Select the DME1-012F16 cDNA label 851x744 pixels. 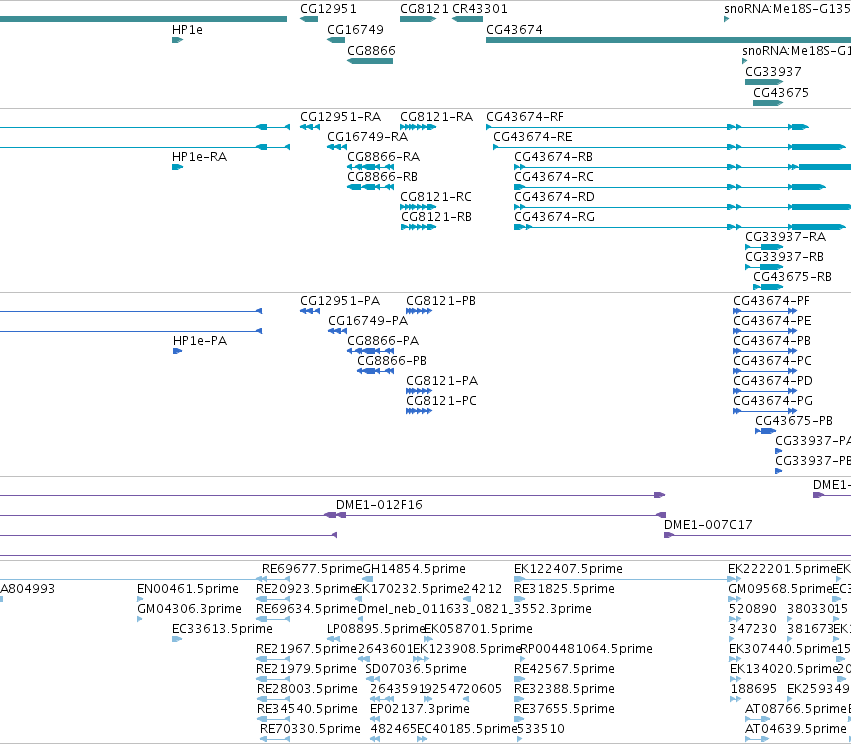click(379, 505)
